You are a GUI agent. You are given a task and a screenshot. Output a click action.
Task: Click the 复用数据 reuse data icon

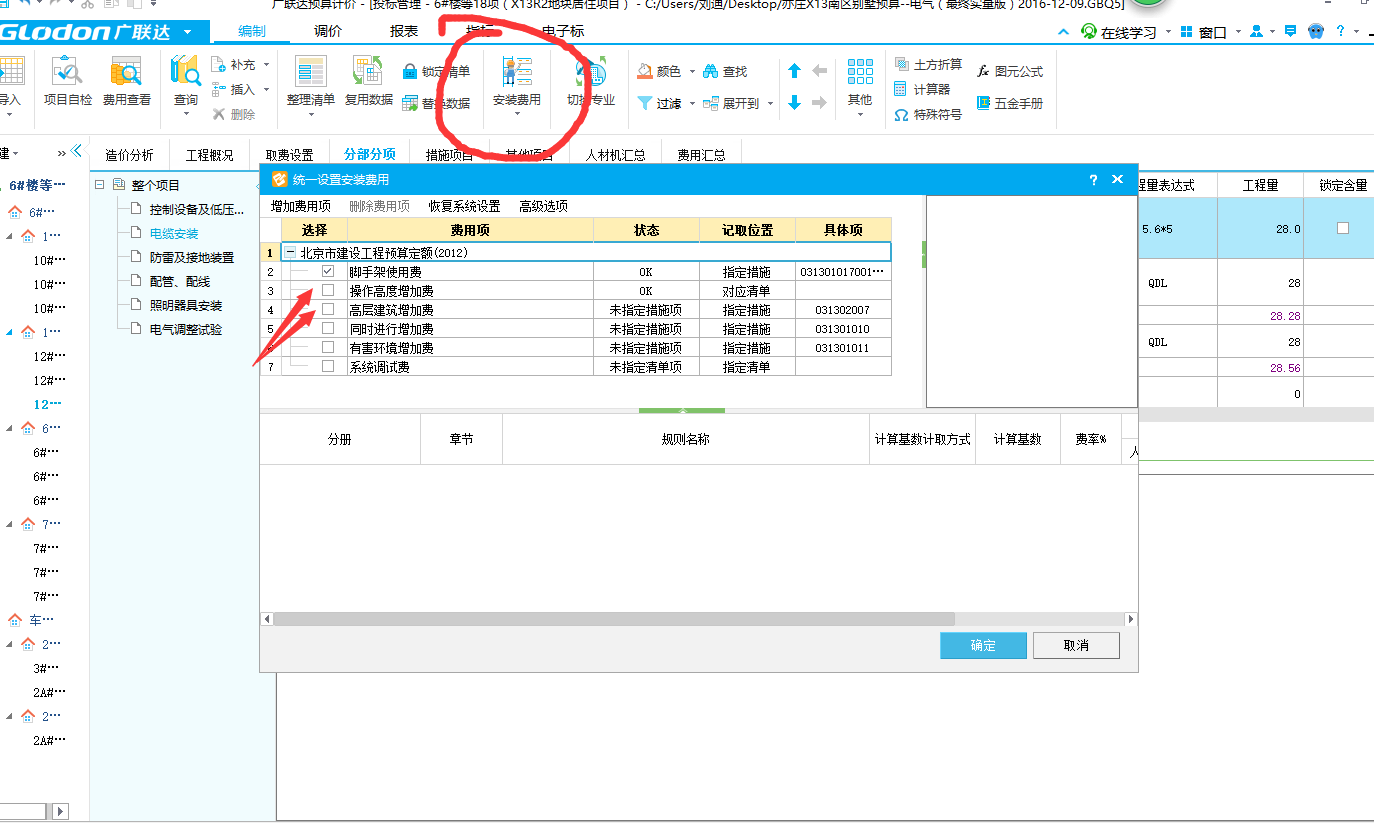[368, 72]
